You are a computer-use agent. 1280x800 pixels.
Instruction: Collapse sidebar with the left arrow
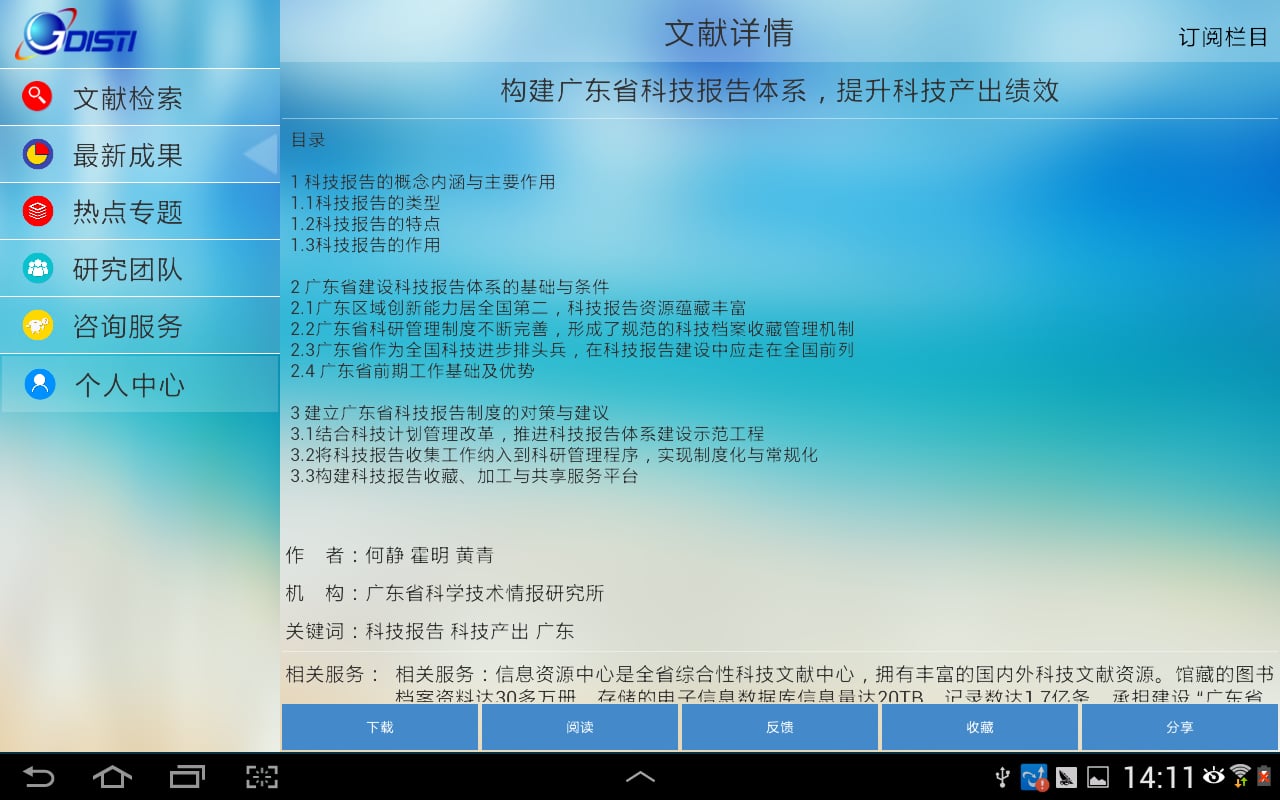[261, 154]
